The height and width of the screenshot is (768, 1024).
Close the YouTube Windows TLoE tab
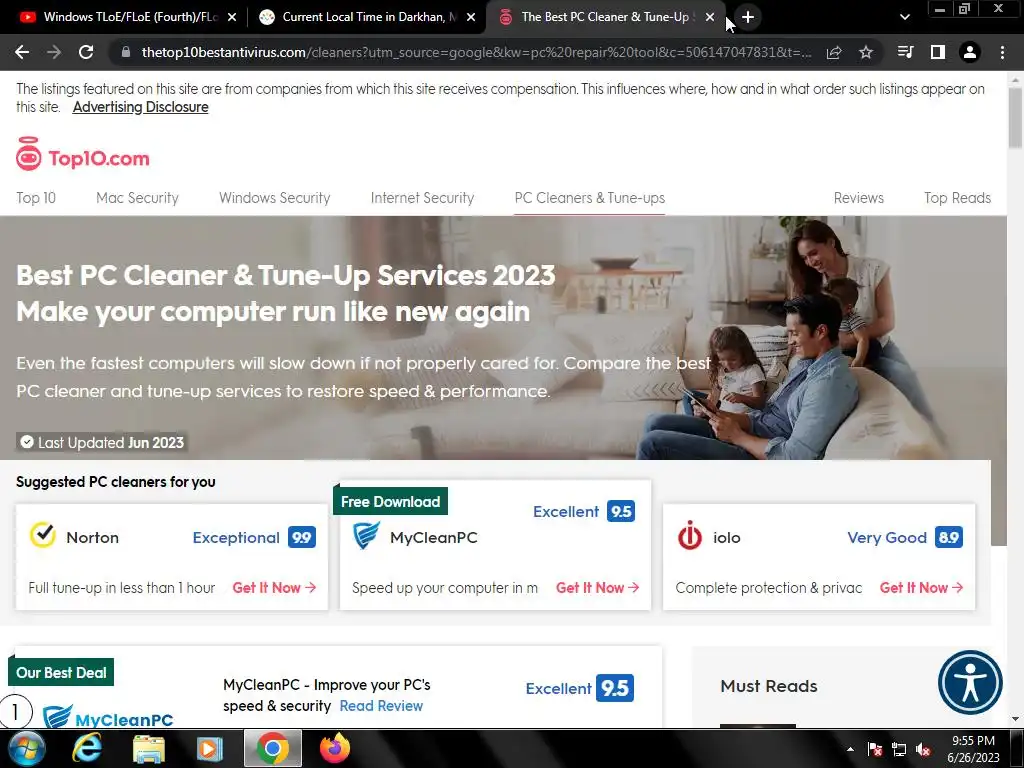click(232, 17)
